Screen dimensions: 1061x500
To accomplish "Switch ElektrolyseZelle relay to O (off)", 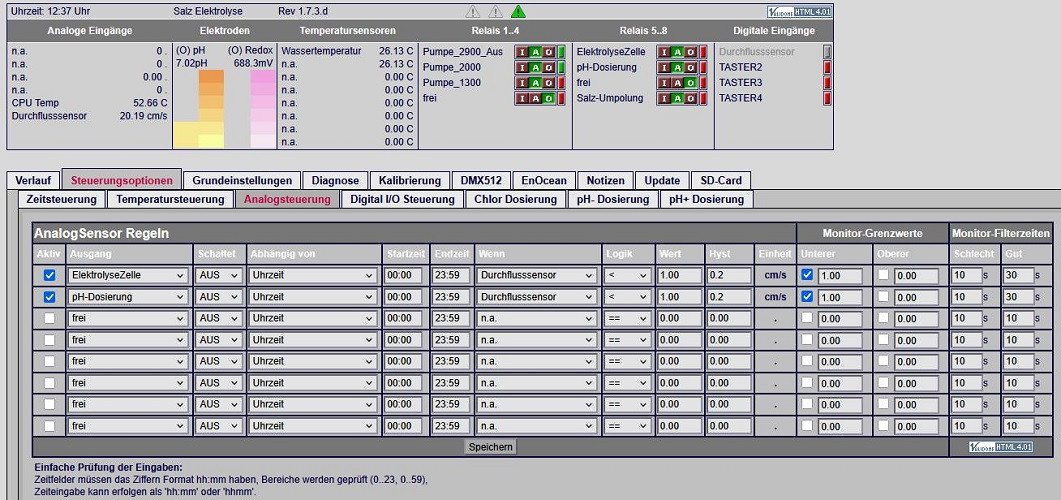I will coord(691,51).
